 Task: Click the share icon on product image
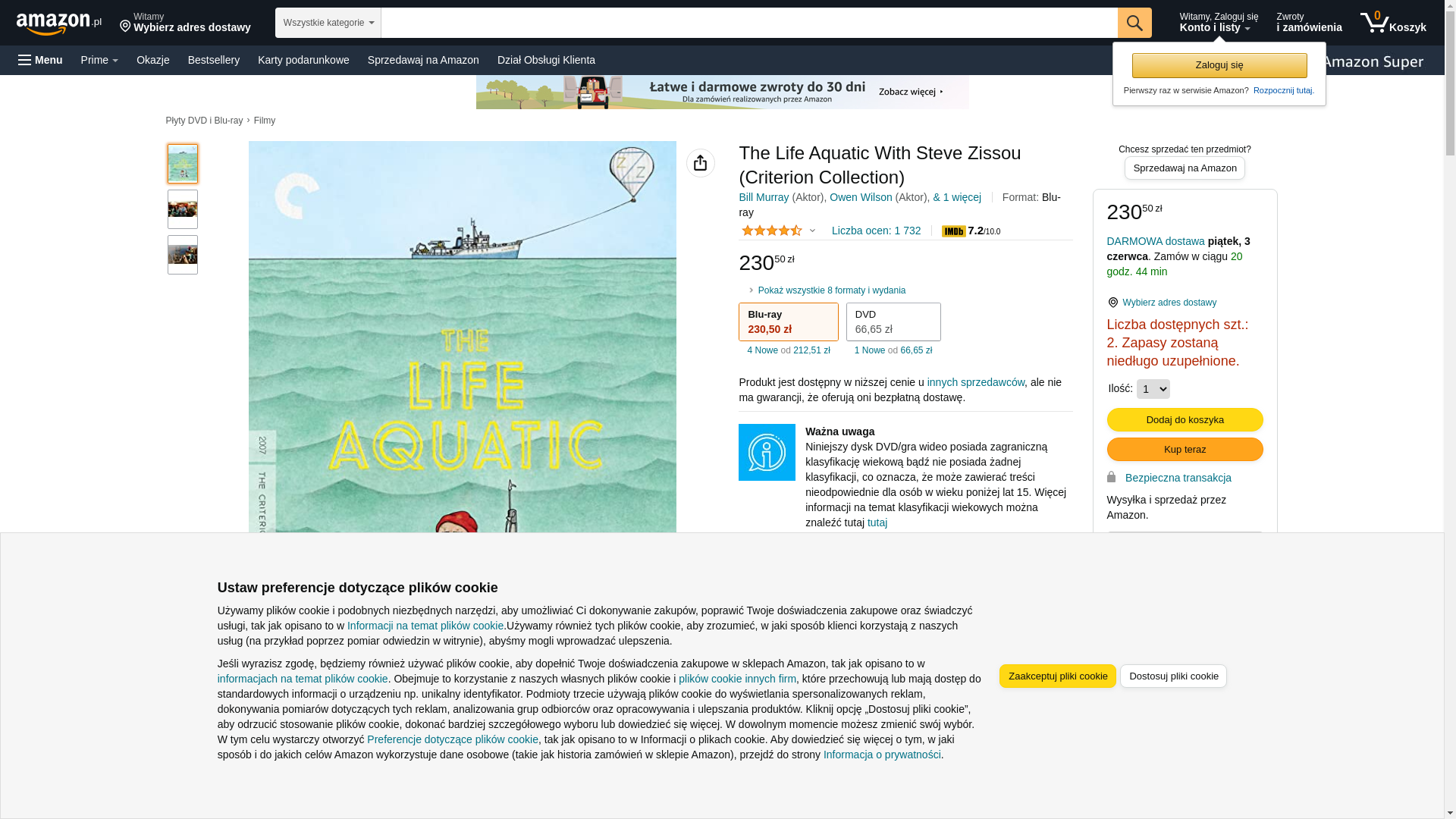click(x=700, y=163)
